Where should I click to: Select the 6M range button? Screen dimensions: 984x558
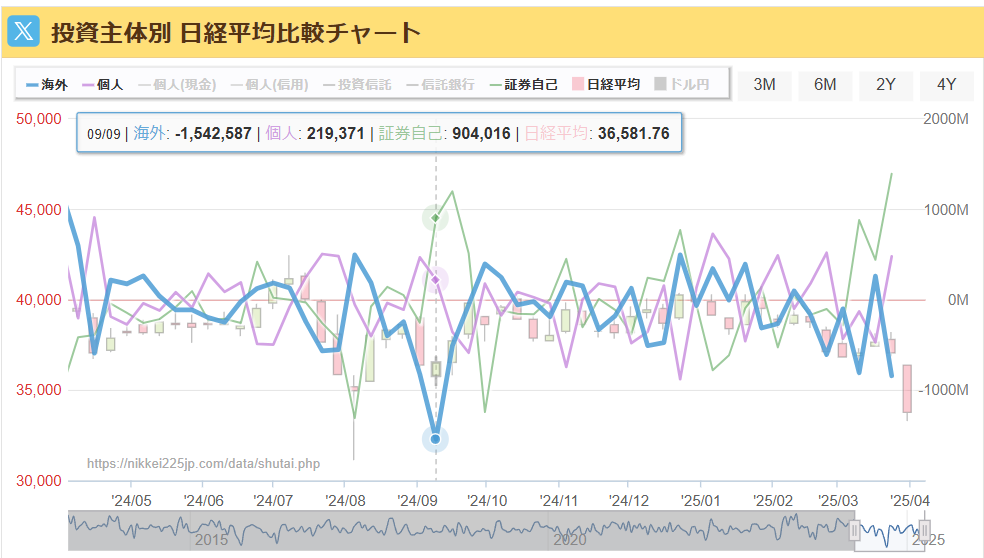[825, 85]
